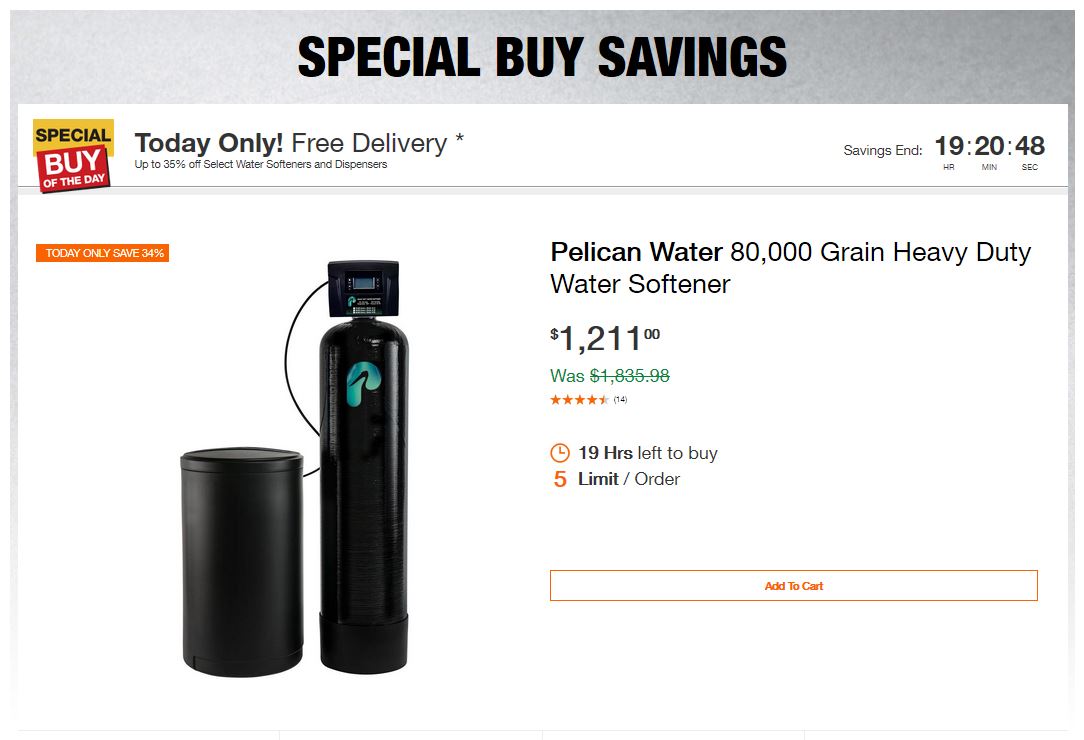The height and width of the screenshot is (740, 1084).
Task: Open the Pelican Water product title link
Action: [790, 267]
